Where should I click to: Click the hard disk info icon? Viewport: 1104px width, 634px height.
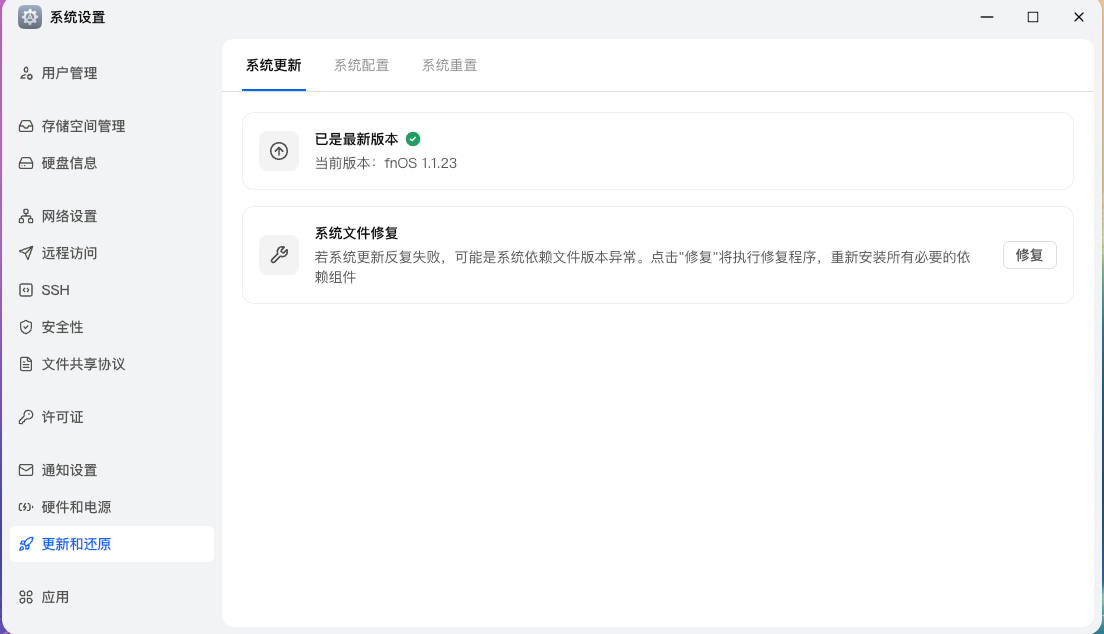click(x=26, y=163)
